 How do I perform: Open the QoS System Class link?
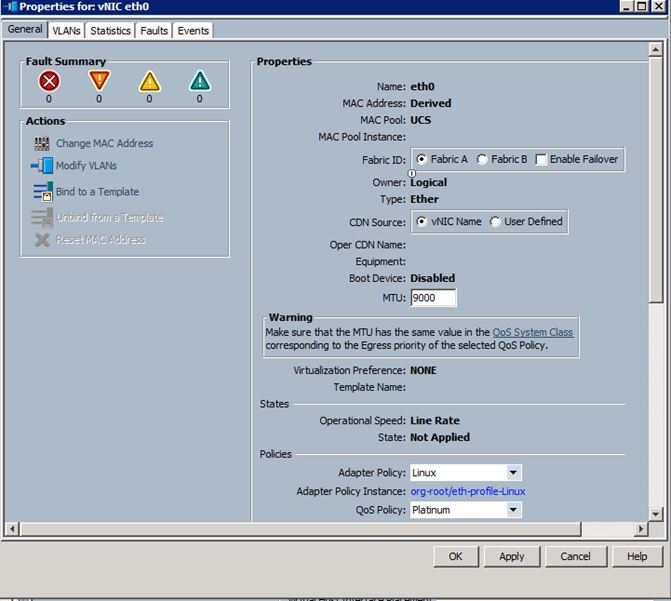tap(532, 332)
